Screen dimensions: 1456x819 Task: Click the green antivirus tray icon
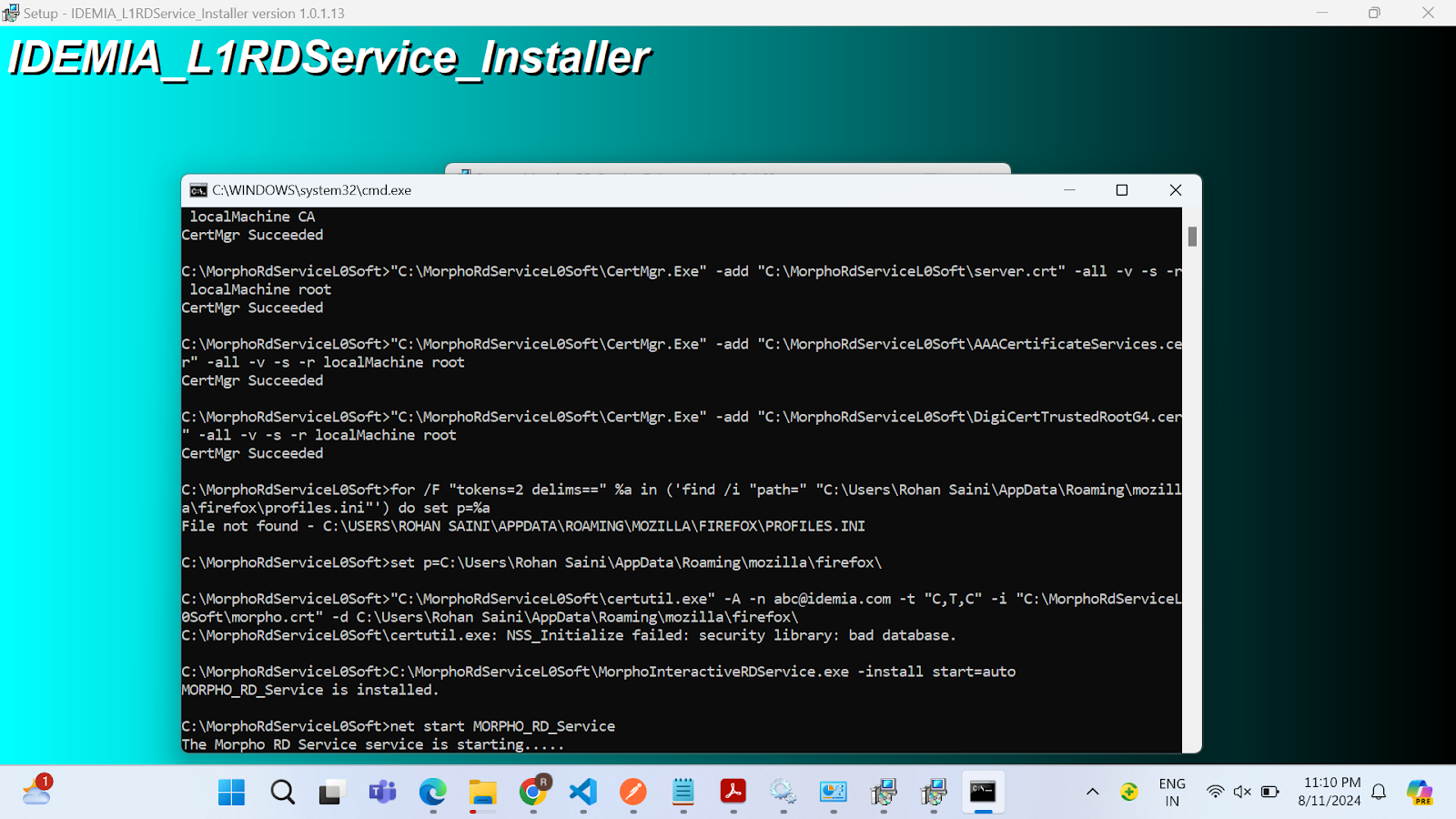click(x=1129, y=792)
